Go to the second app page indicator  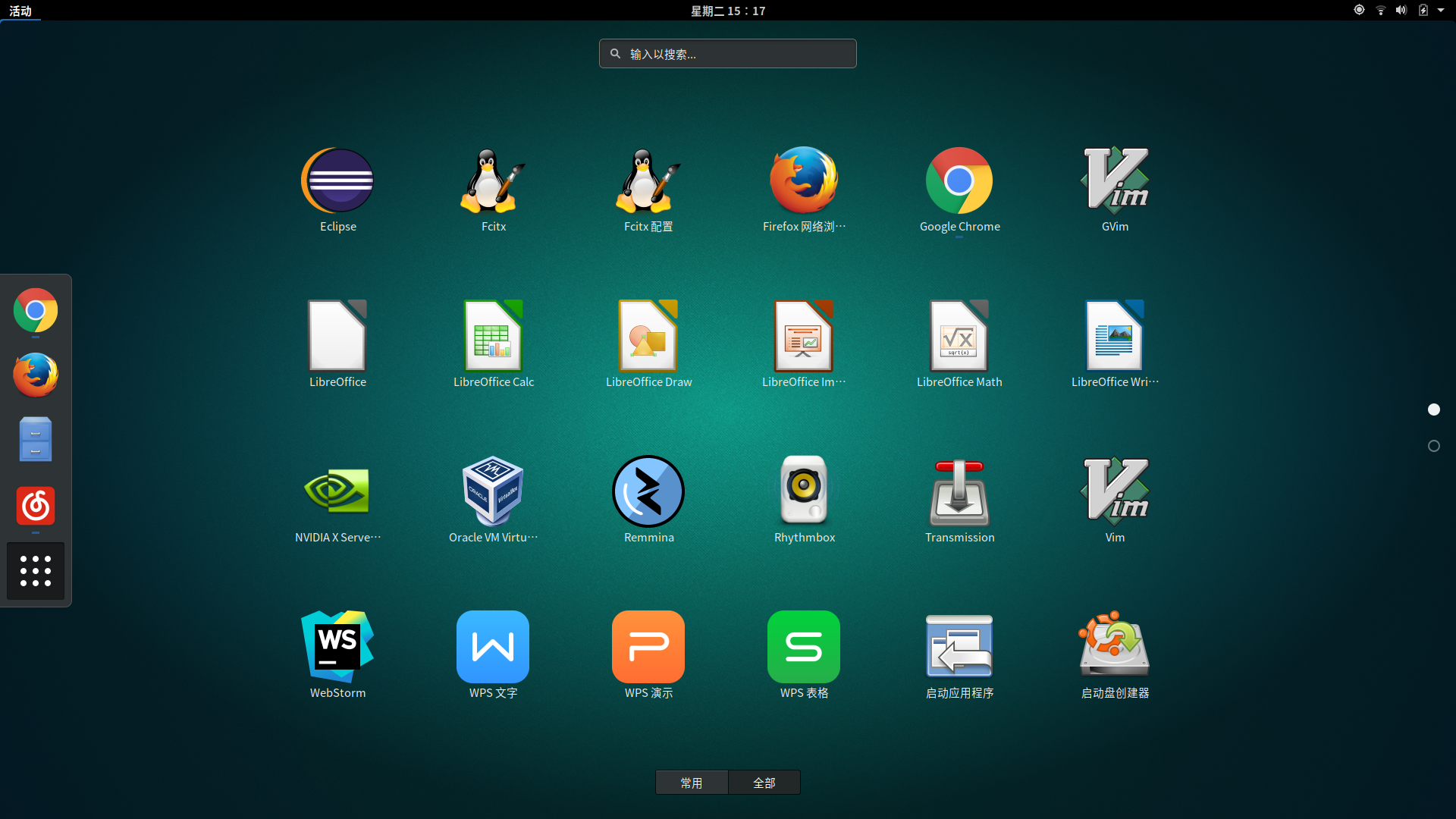[1434, 446]
